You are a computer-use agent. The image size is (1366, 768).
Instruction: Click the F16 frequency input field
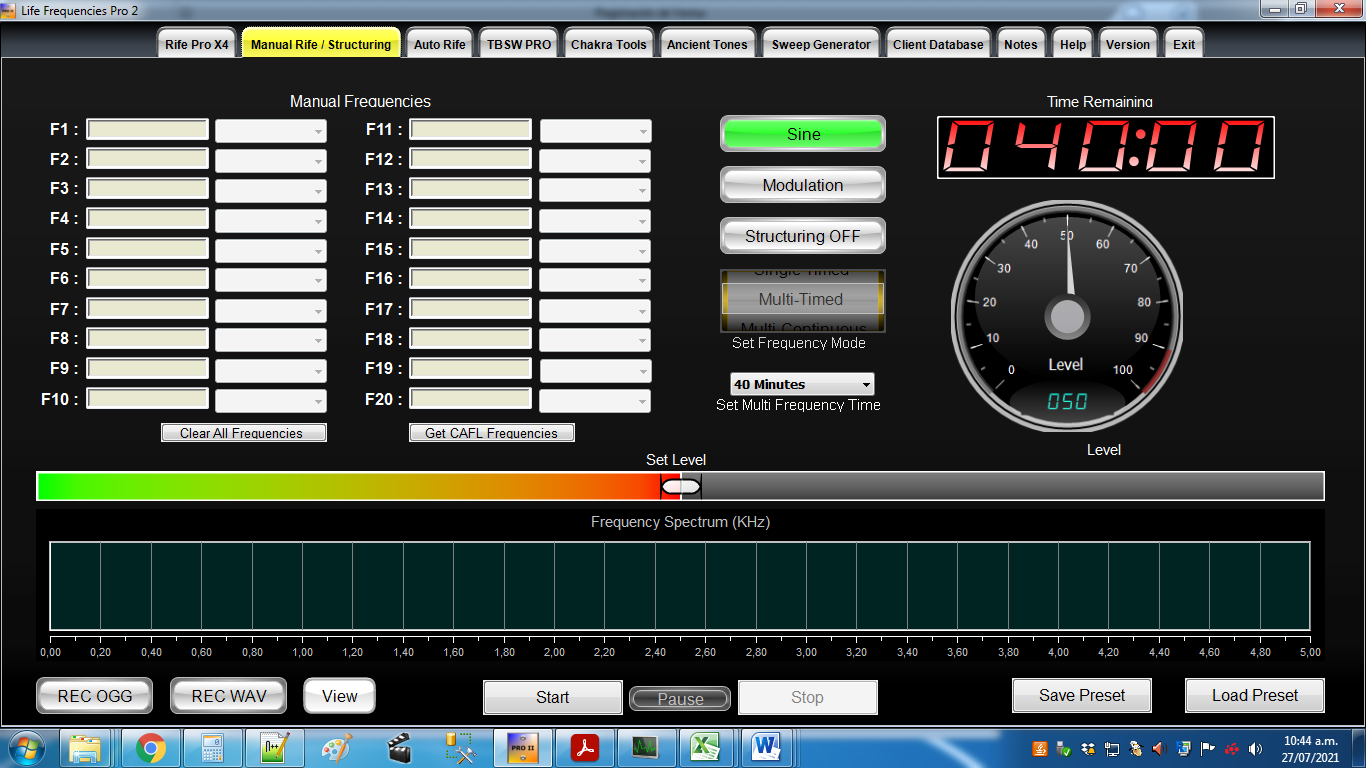pos(471,278)
